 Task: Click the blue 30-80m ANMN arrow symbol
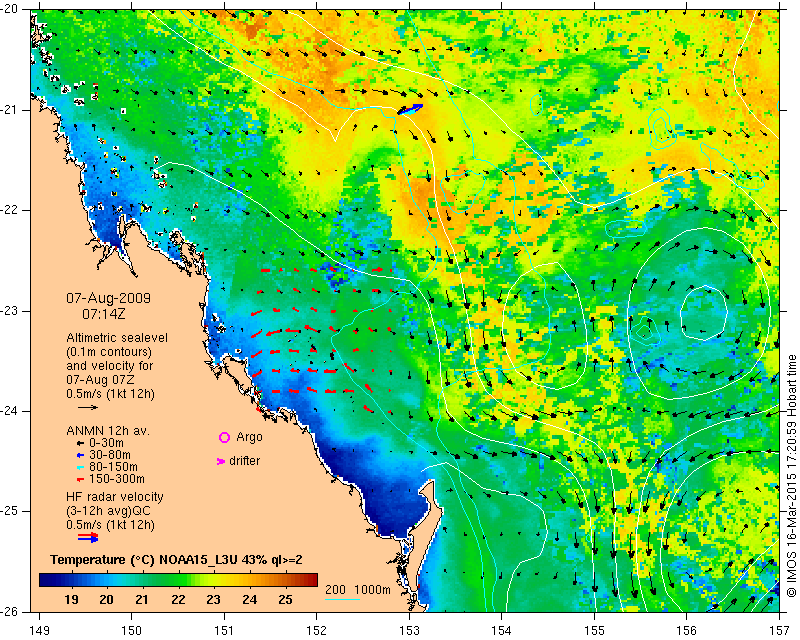(80, 455)
